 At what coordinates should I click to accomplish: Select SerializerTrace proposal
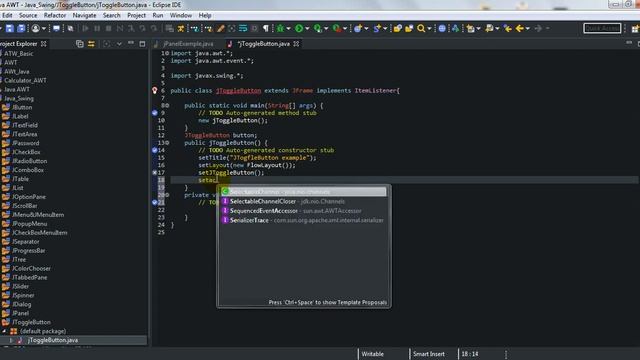[303, 220]
